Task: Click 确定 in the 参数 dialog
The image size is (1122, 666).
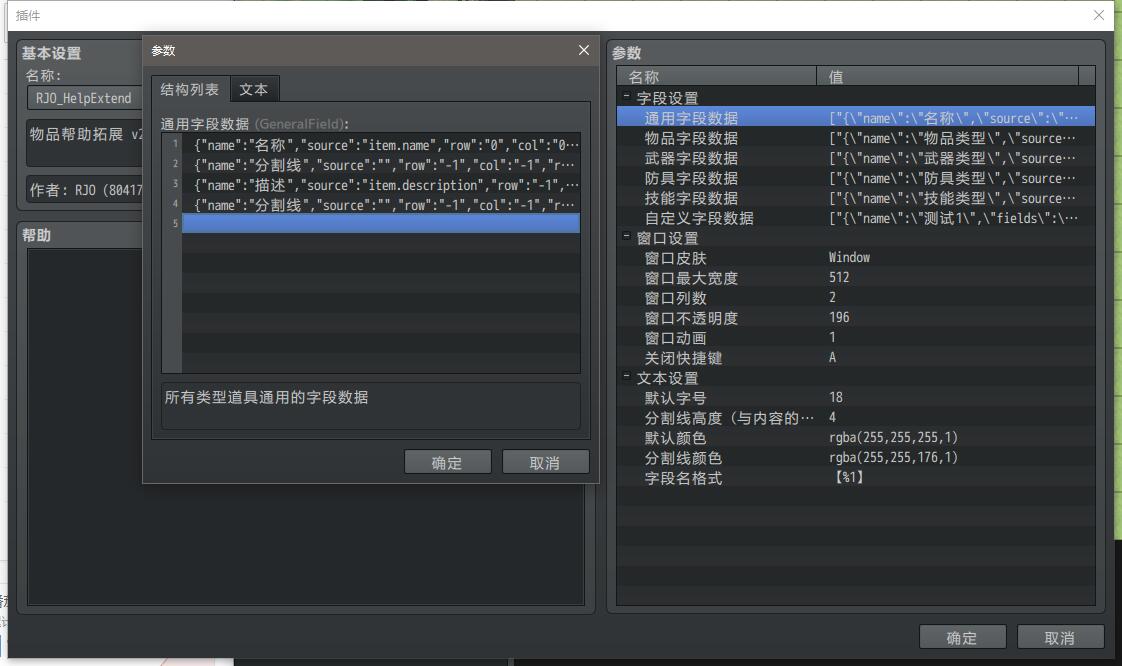Action: [x=447, y=462]
